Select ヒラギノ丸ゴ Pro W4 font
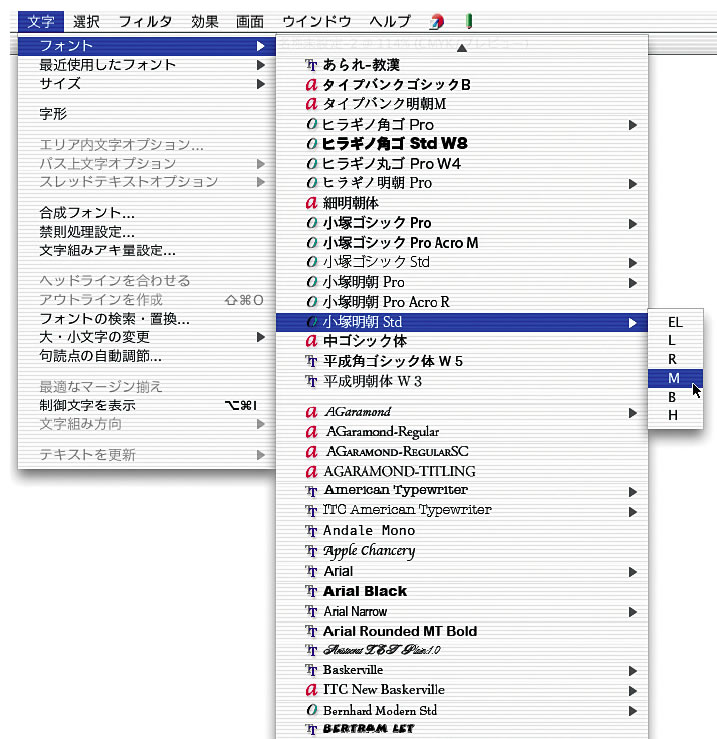717x739 pixels. pyautogui.click(x=462, y=164)
